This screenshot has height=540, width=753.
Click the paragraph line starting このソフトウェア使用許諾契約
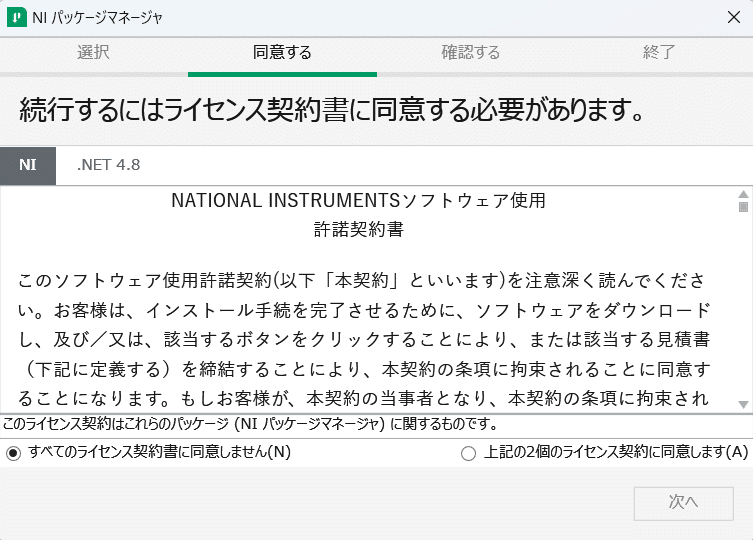pos(362,280)
